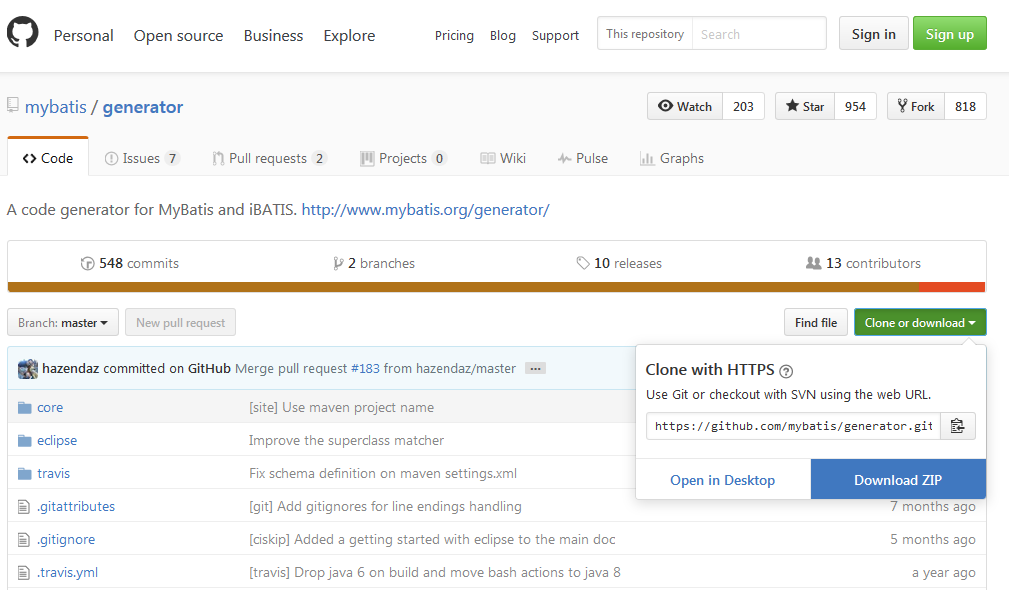The width and height of the screenshot is (1009, 590).
Task: Open the mybatis owner link
Action: tap(55, 107)
